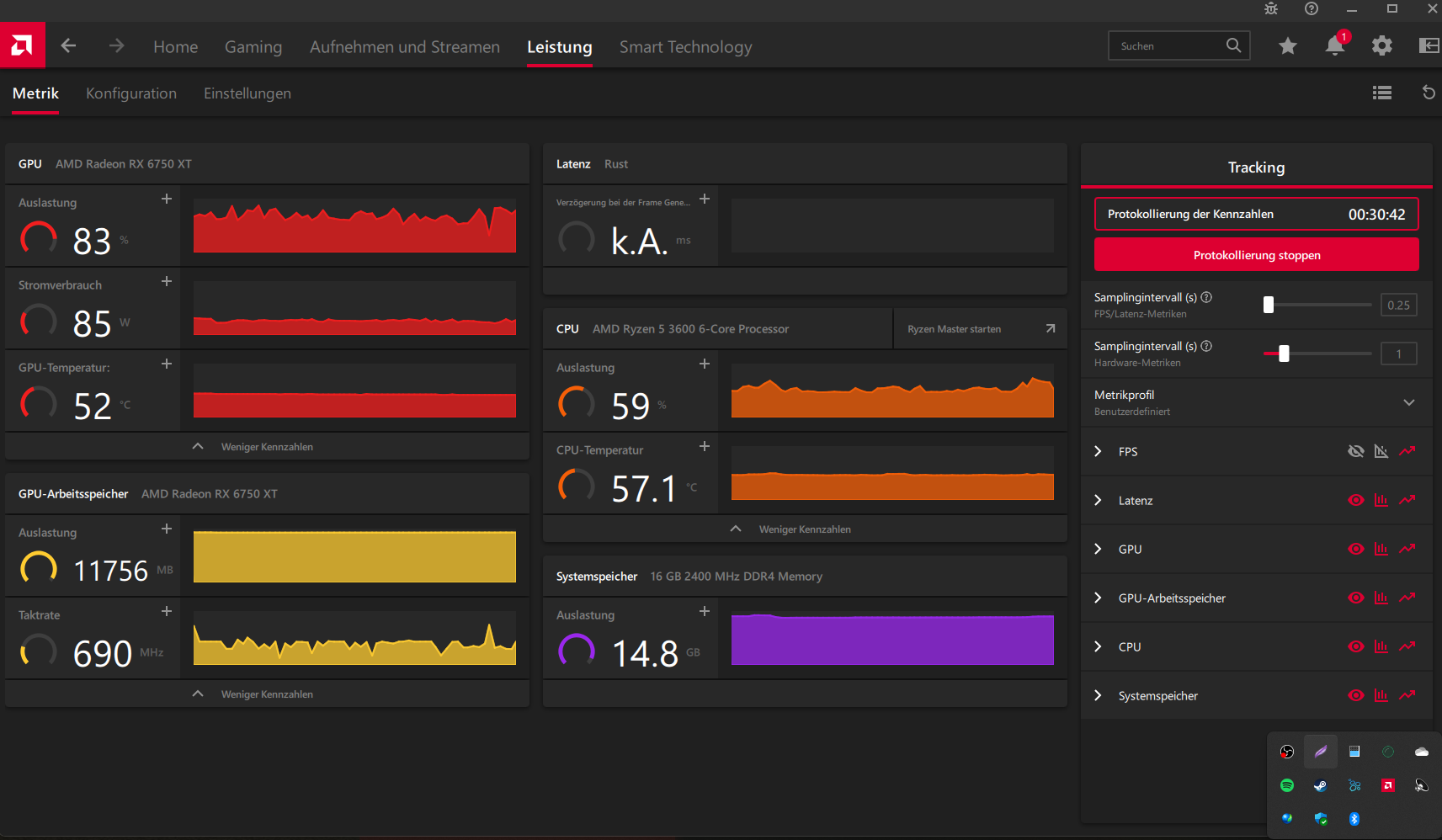Go forward with the right arrow
Screen dimensions: 1442x840
(117, 46)
